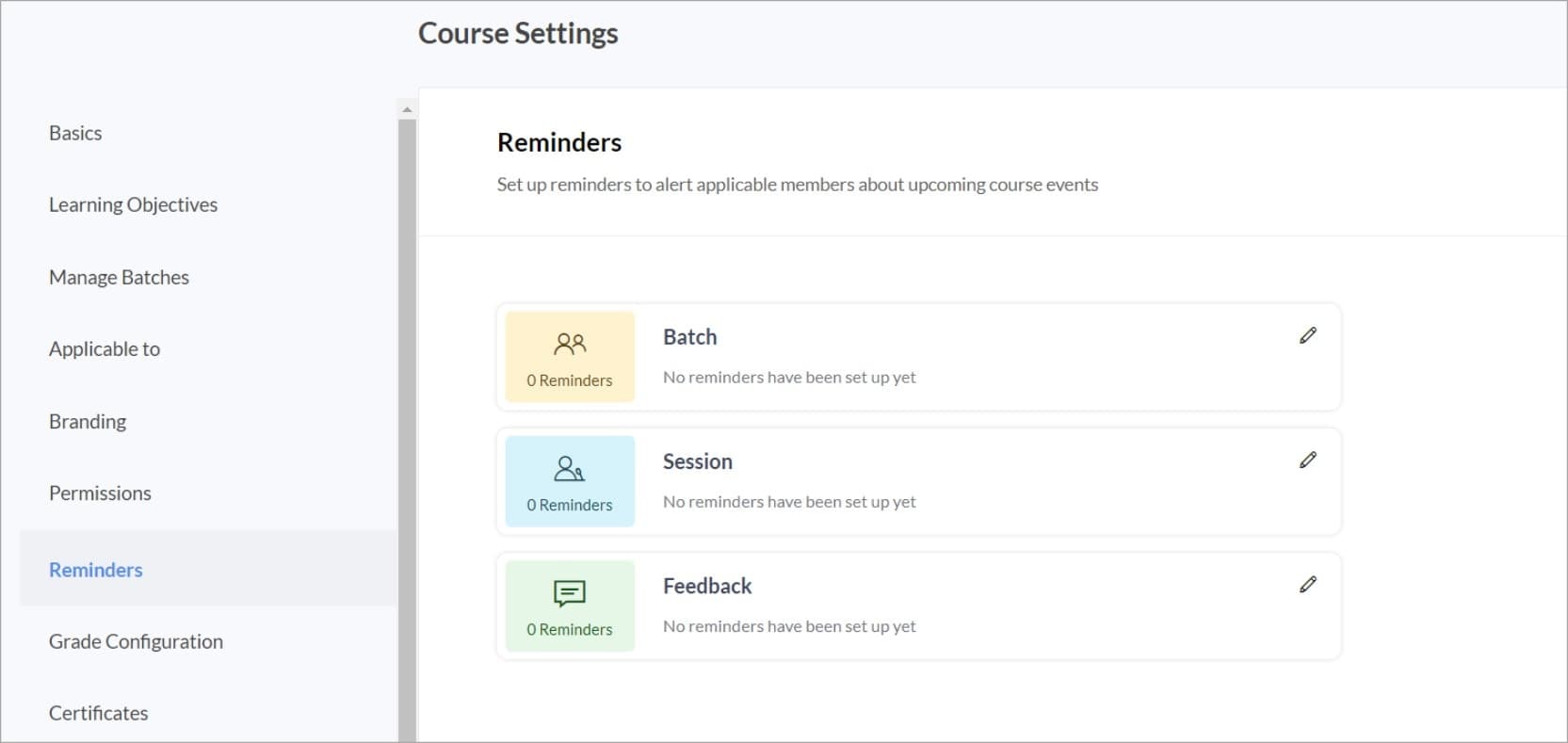Open the Branding settings page
The width and height of the screenshot is (1568, 743).
pos(88,421)
